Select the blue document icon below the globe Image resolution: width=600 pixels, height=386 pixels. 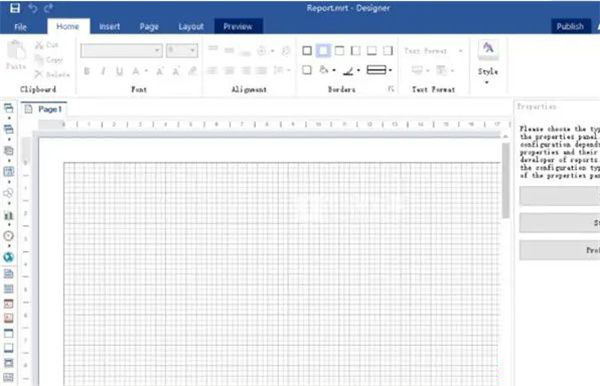(8, 274)
